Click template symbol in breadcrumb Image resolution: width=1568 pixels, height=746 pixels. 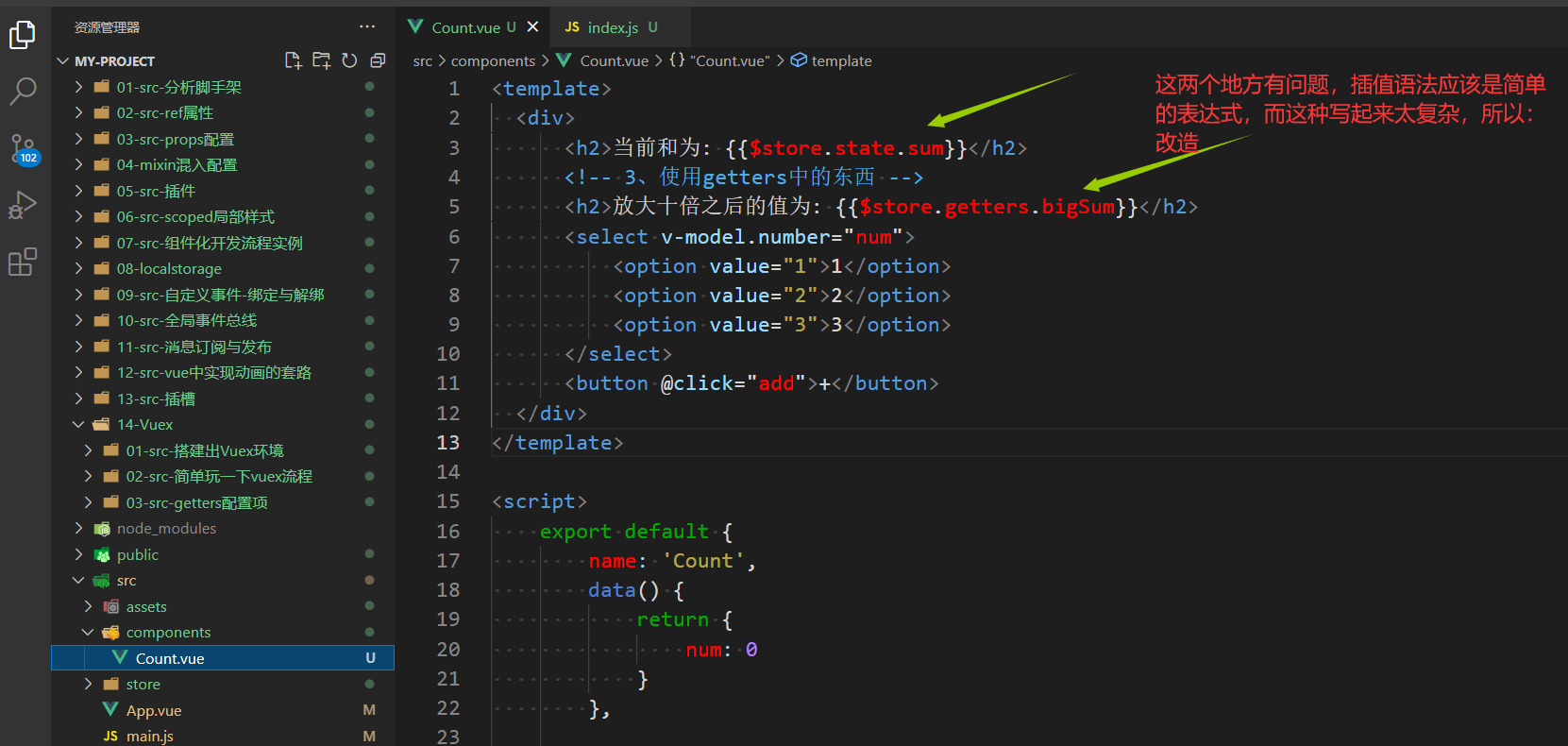pyautogui.click(x=832, y=60)
